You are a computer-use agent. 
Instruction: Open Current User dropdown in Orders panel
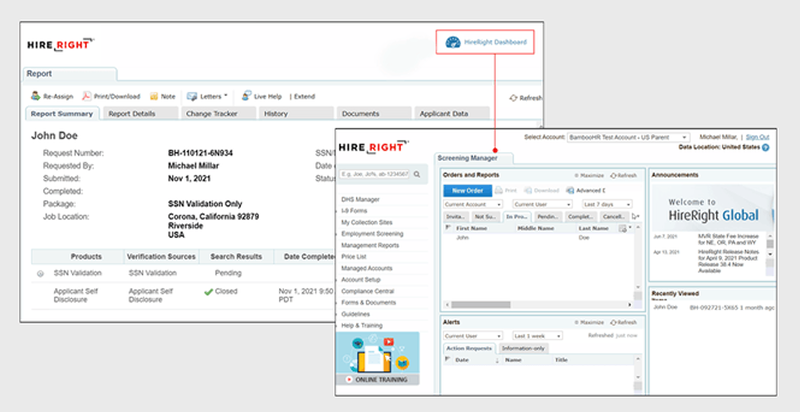click(x=542, y=204)
